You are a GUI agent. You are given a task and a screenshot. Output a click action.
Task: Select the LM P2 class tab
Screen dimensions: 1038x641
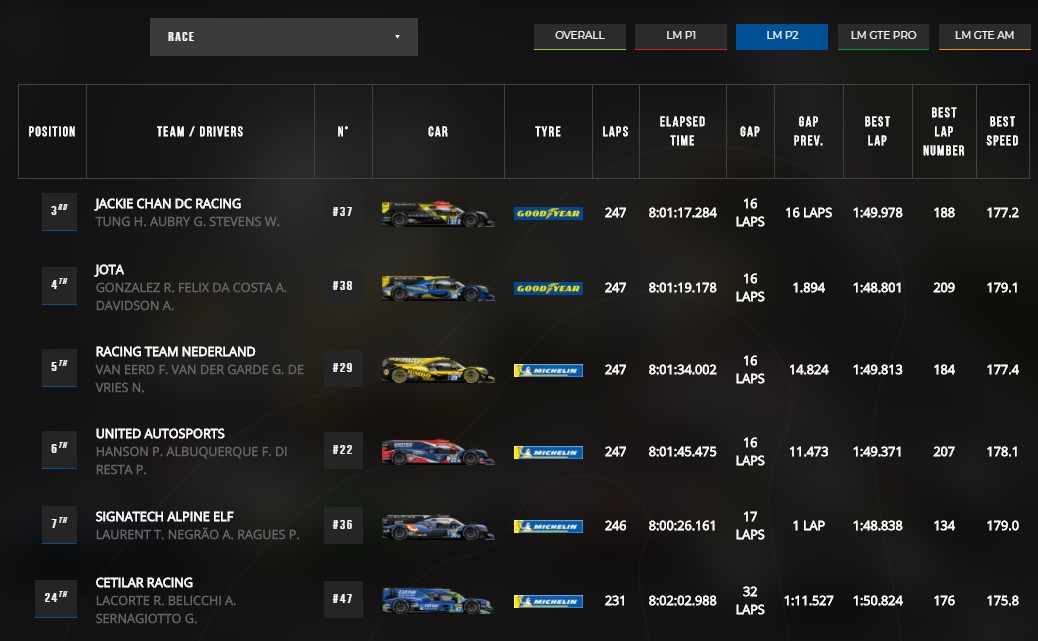click(x=782, y=36)
